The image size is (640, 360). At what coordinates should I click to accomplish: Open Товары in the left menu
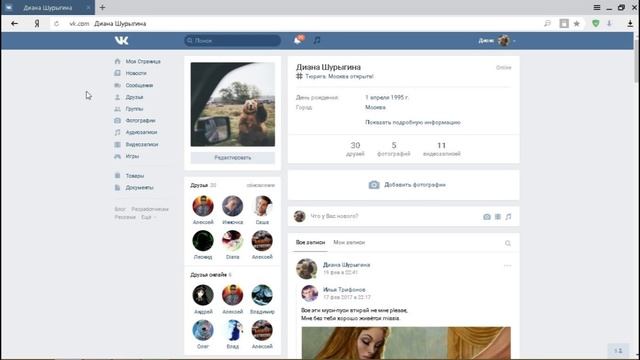click(135, 176)
